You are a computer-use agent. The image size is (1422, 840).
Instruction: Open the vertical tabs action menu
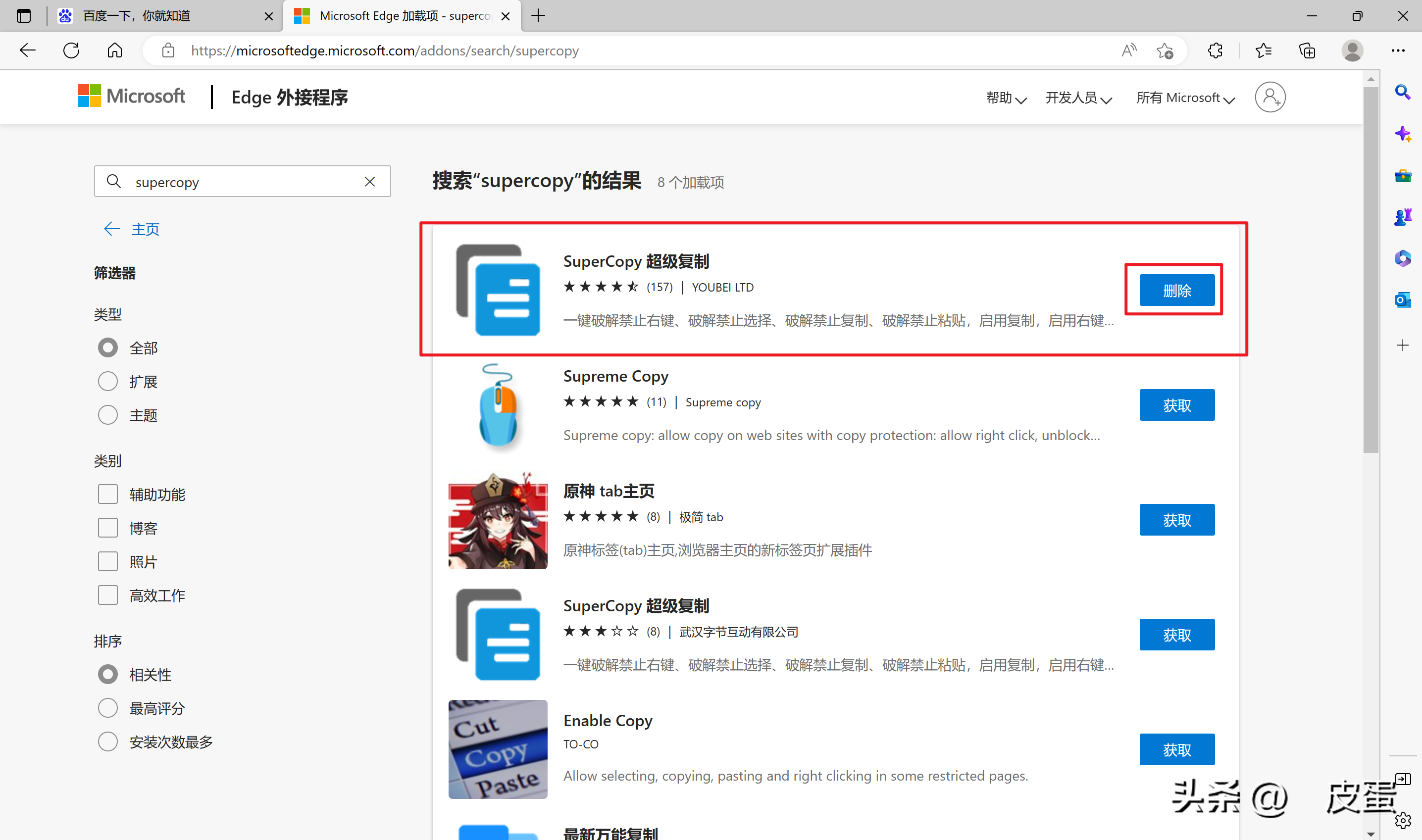click(x=24, y=16)
